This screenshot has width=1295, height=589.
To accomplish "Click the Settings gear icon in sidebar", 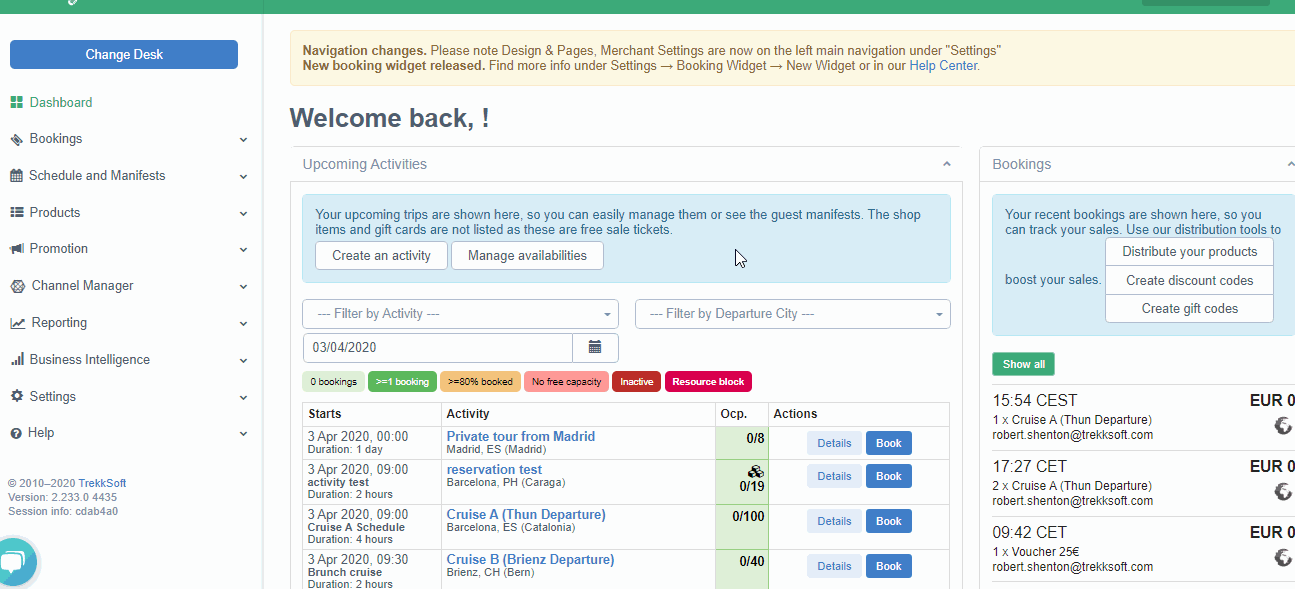I will click(17, 397).
